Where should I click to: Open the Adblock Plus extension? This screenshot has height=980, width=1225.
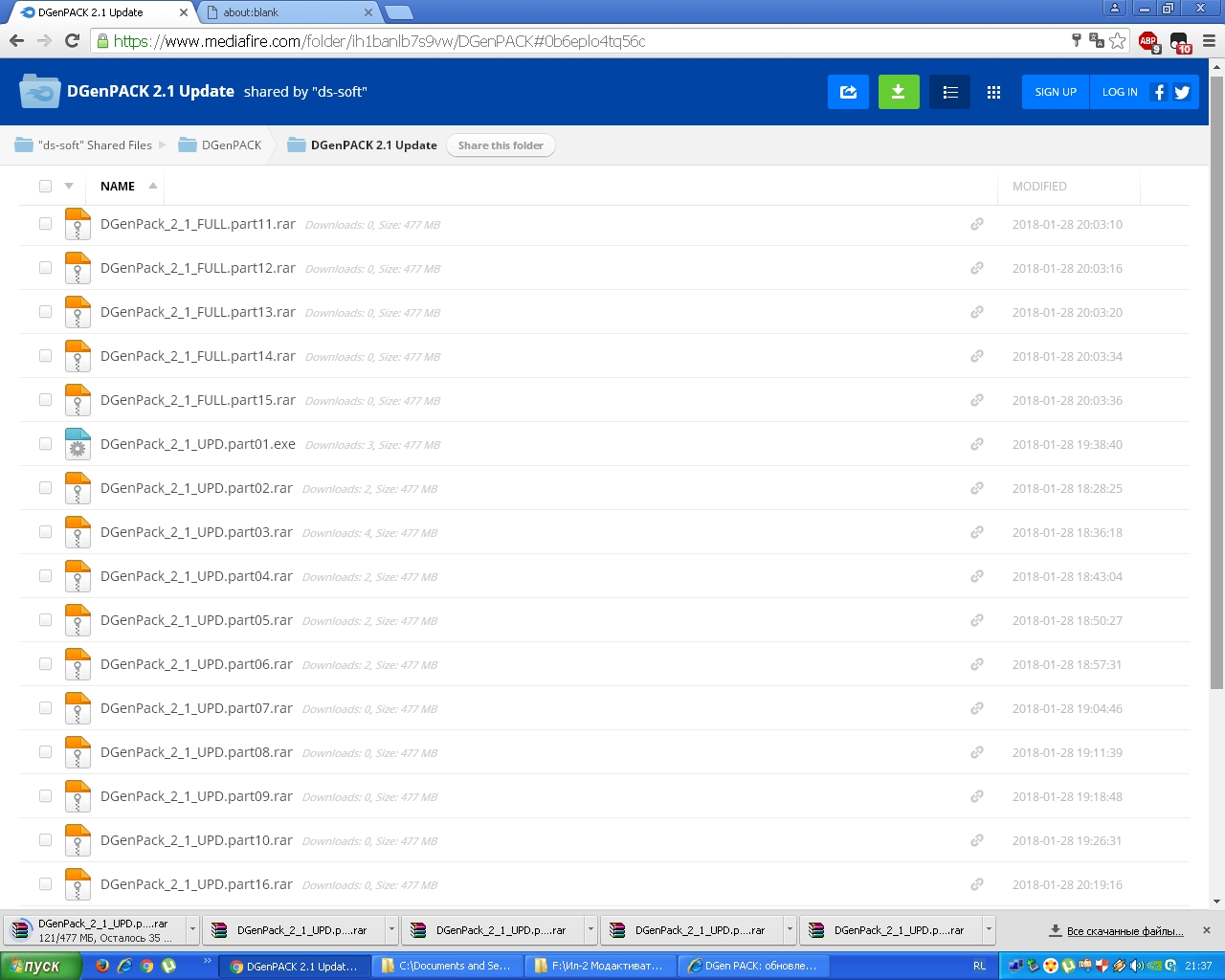(1148, 41)
